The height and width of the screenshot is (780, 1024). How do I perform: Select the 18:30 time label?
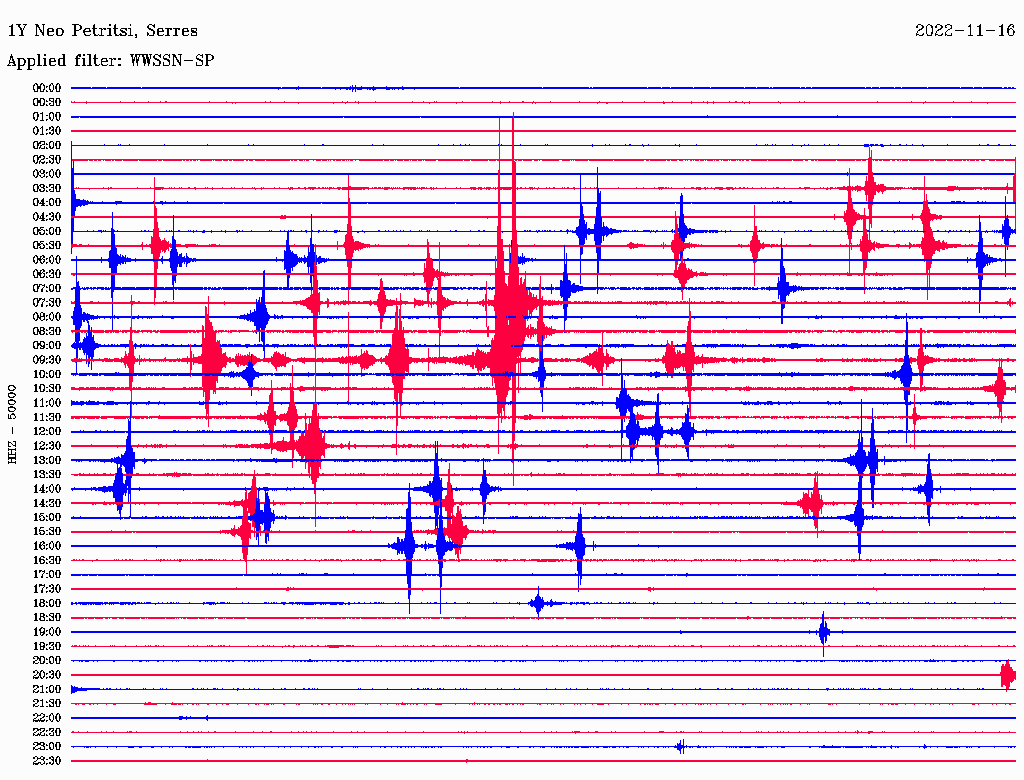[x=46, y=617]
